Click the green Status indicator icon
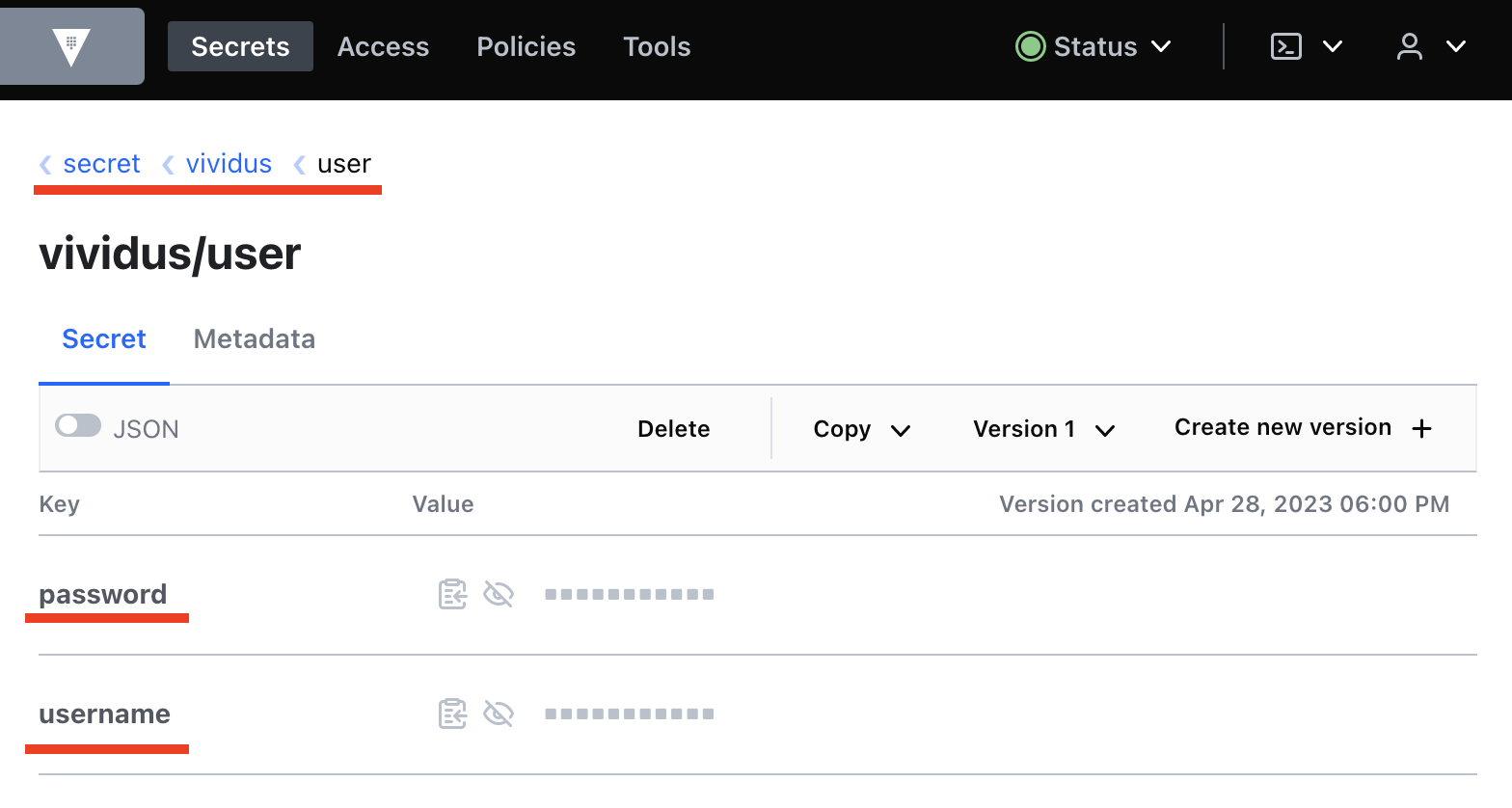1512x808 pixels. 1030,46
